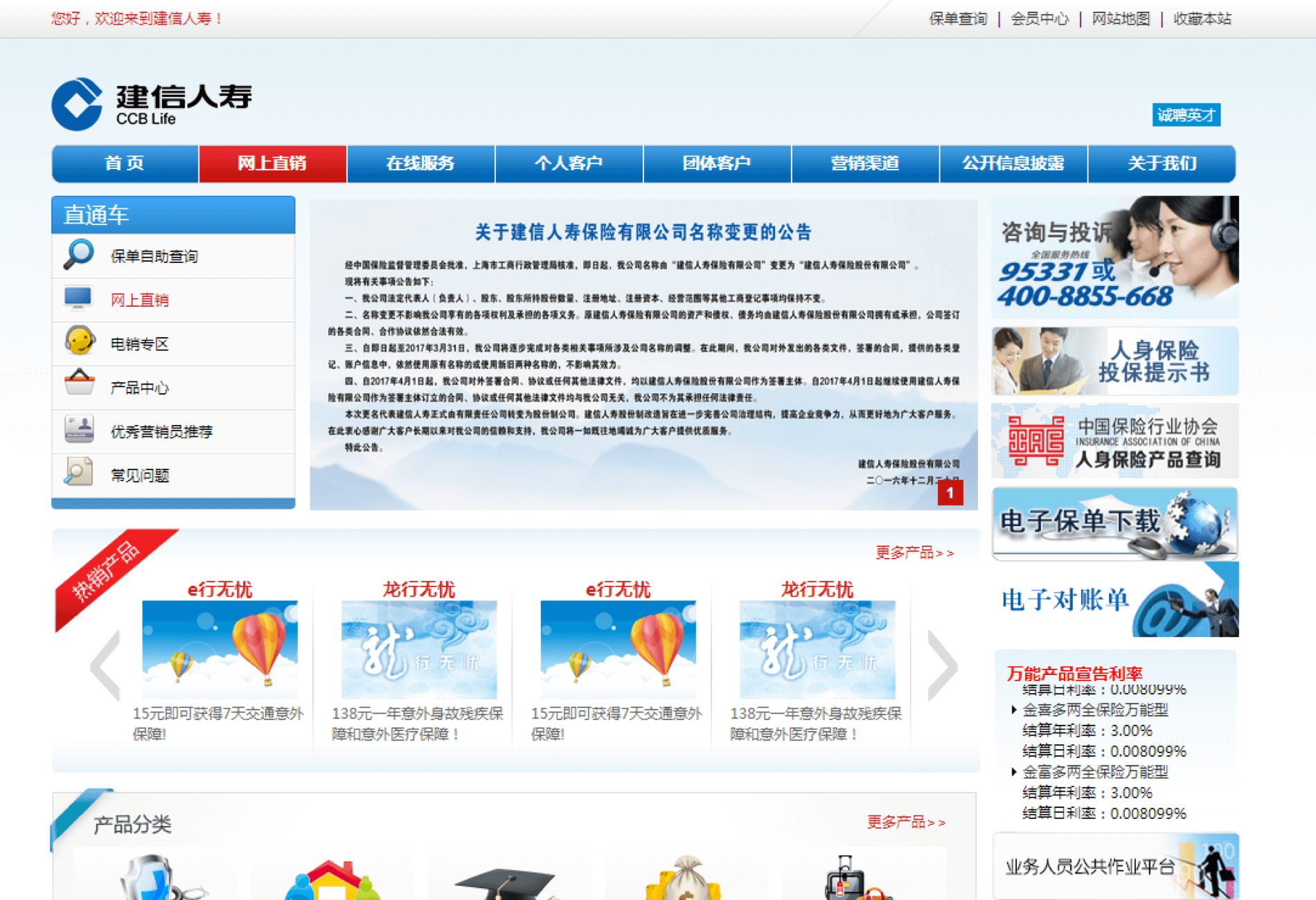Click the 收藏本站 top link

tap(1202, 19)
